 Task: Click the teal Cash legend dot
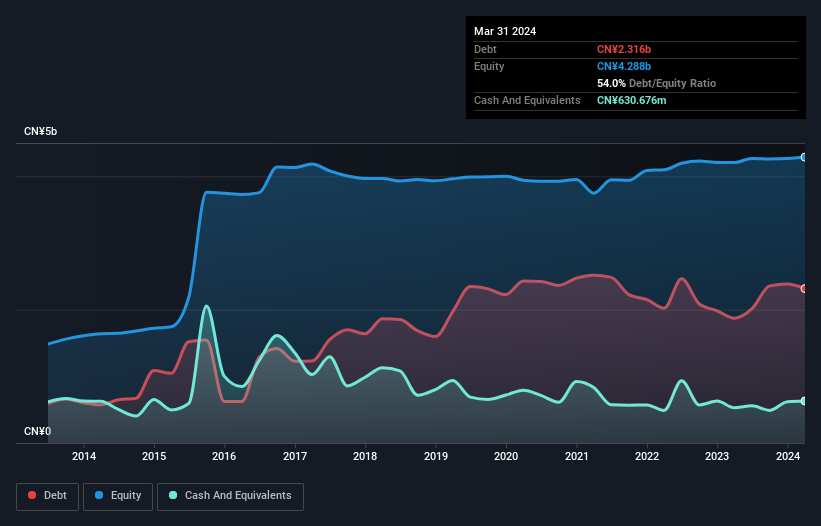click(x=173, y=495)
